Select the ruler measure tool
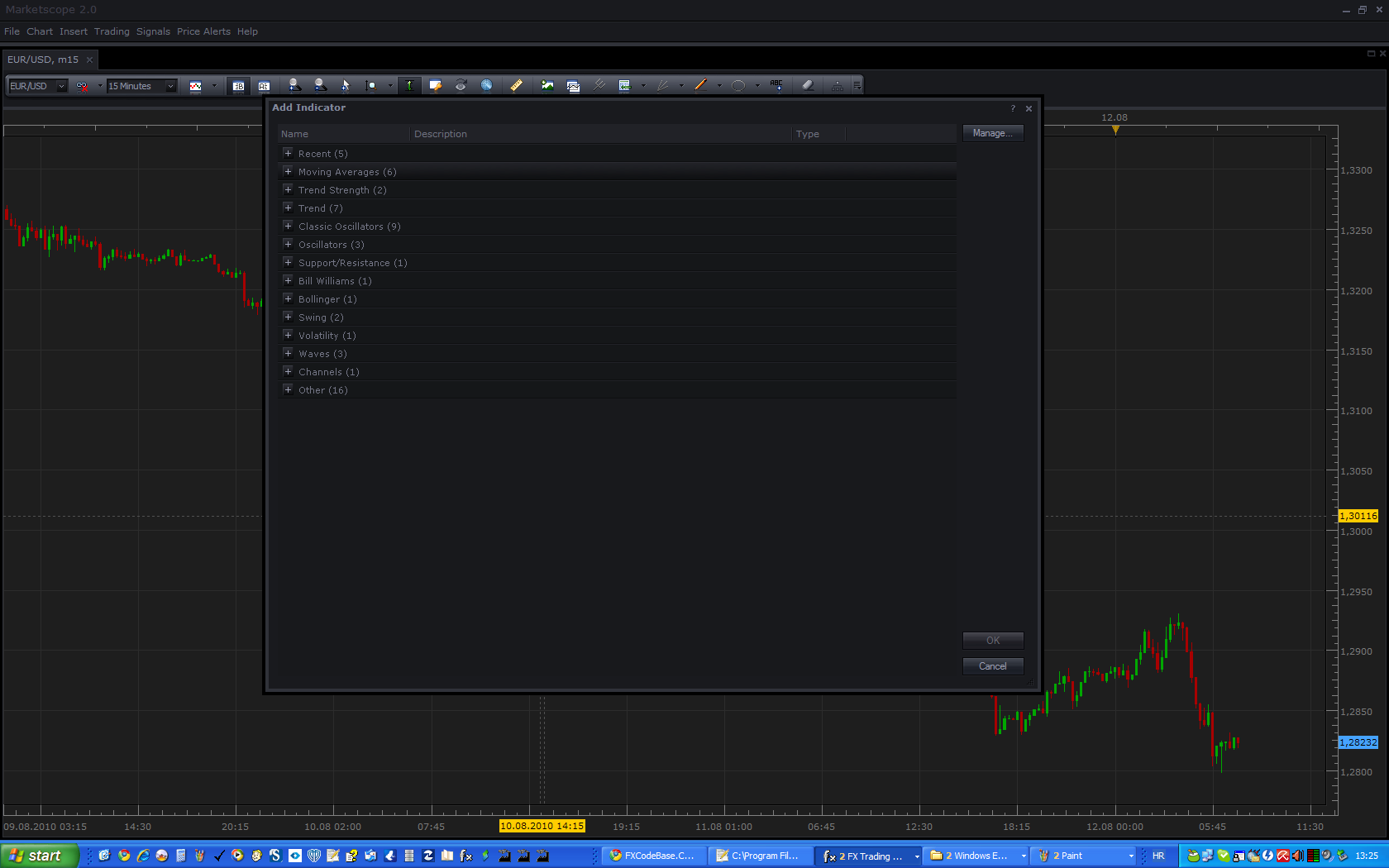This screenshot has height=868, width=1389. point(516,85)
